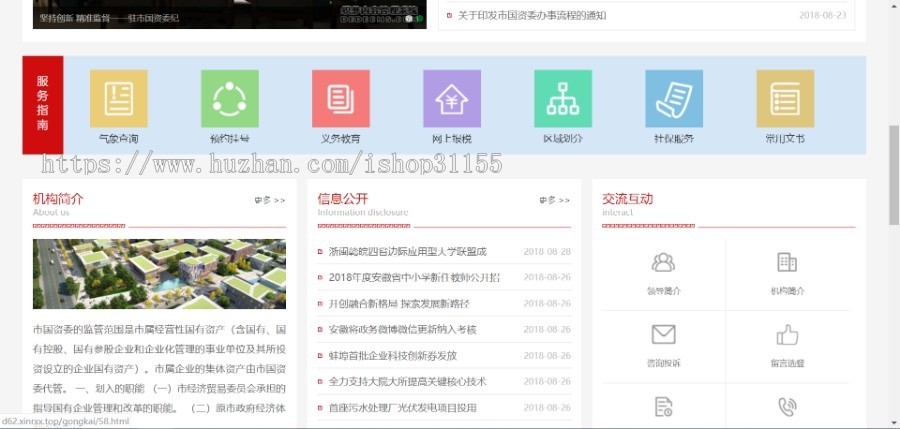This screenshot has width=900, height=429.
Task: Open article 全力支持大院大所提高关键核心技术
Action: (x=408, y=381)
